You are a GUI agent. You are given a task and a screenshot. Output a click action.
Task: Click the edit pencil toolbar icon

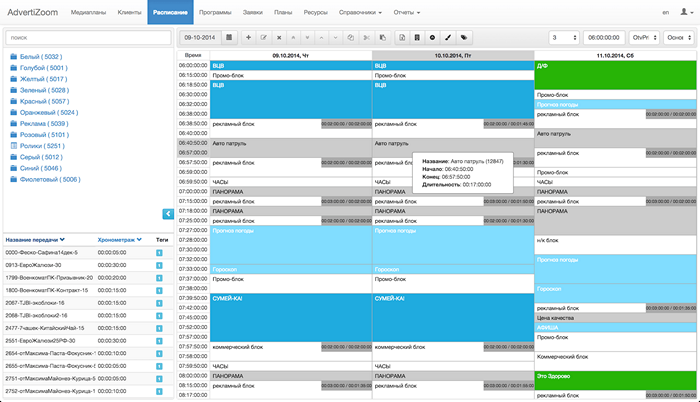point(264,38)
